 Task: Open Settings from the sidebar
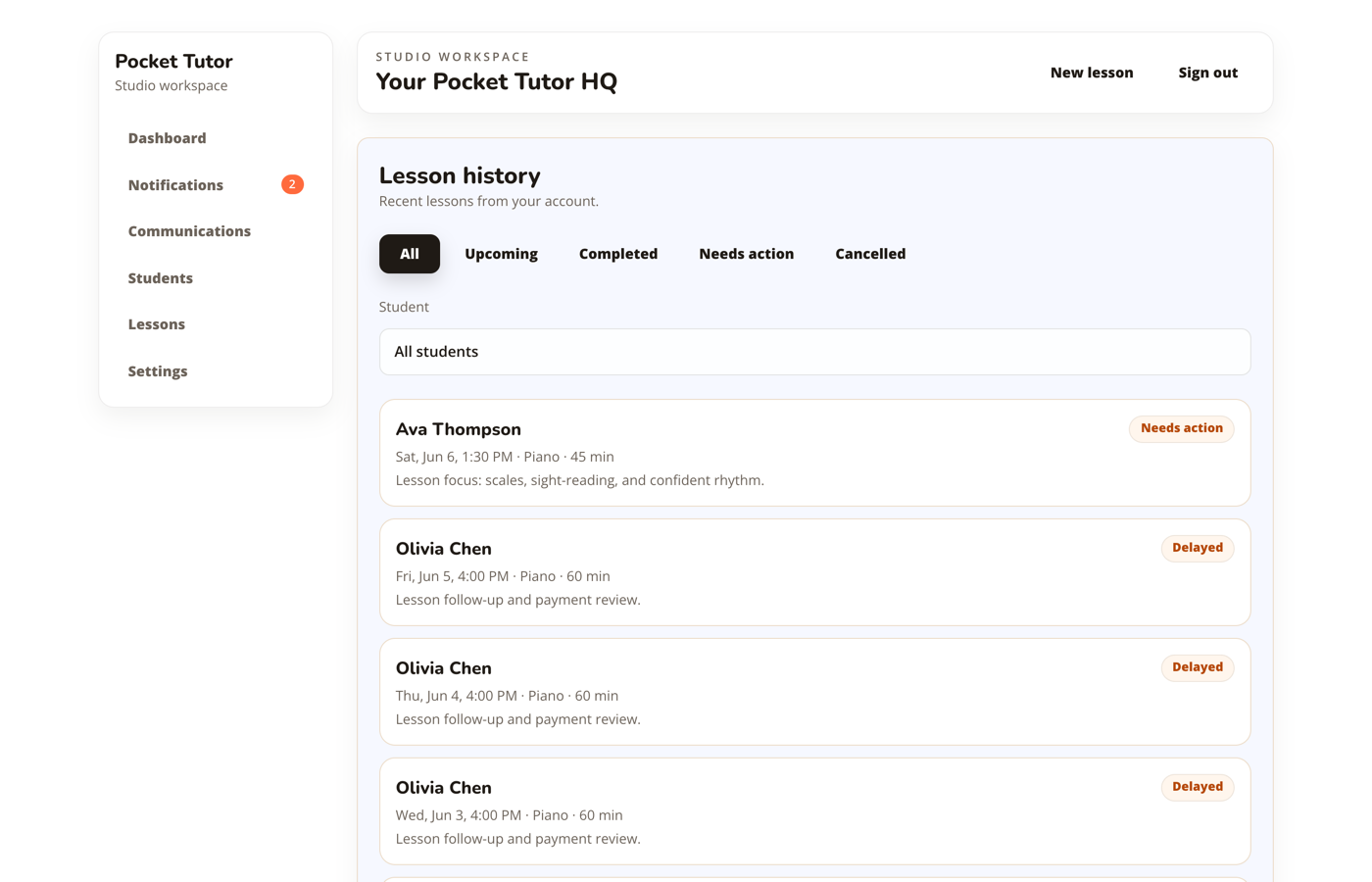[x=216, y=371]
